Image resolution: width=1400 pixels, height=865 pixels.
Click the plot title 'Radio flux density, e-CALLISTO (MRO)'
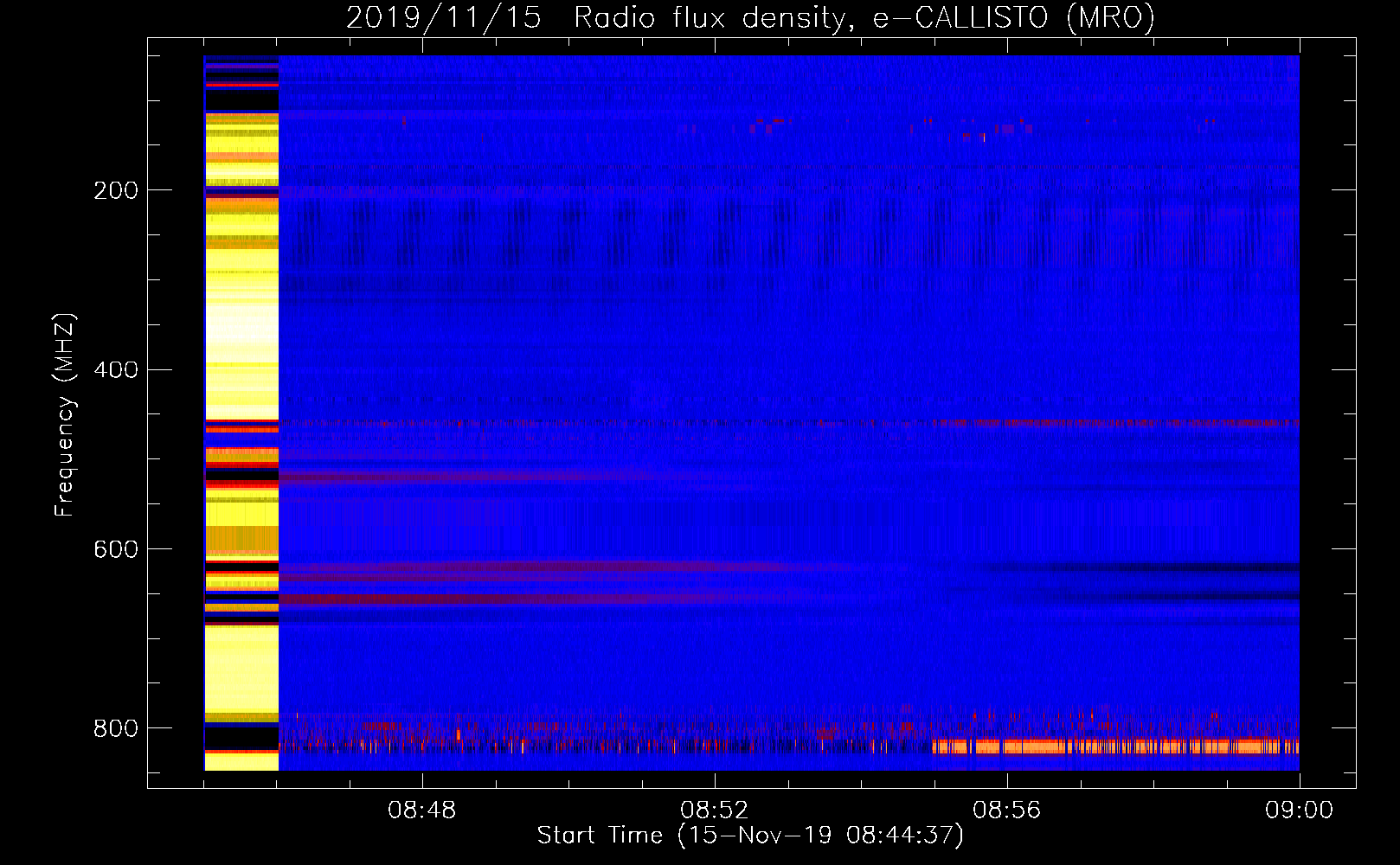864,17
